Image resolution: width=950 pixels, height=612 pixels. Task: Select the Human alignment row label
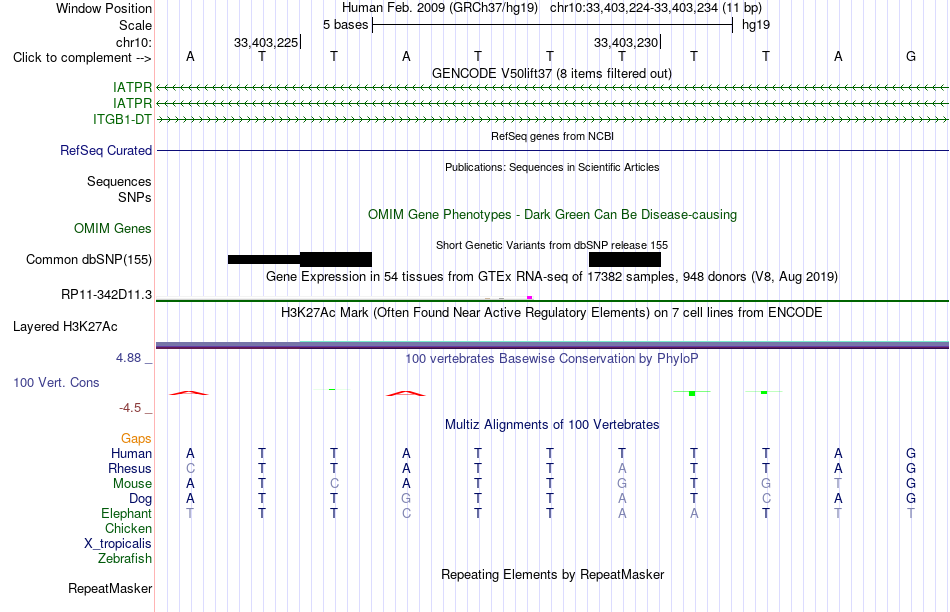tap(131, 454)
